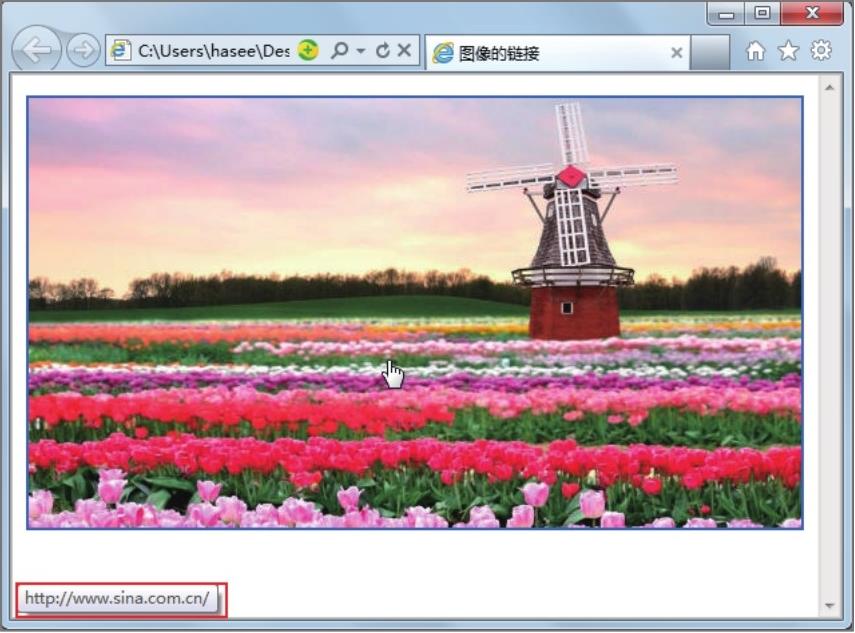Click the green compatibility icon in address bar

click(x=308, y=51)
